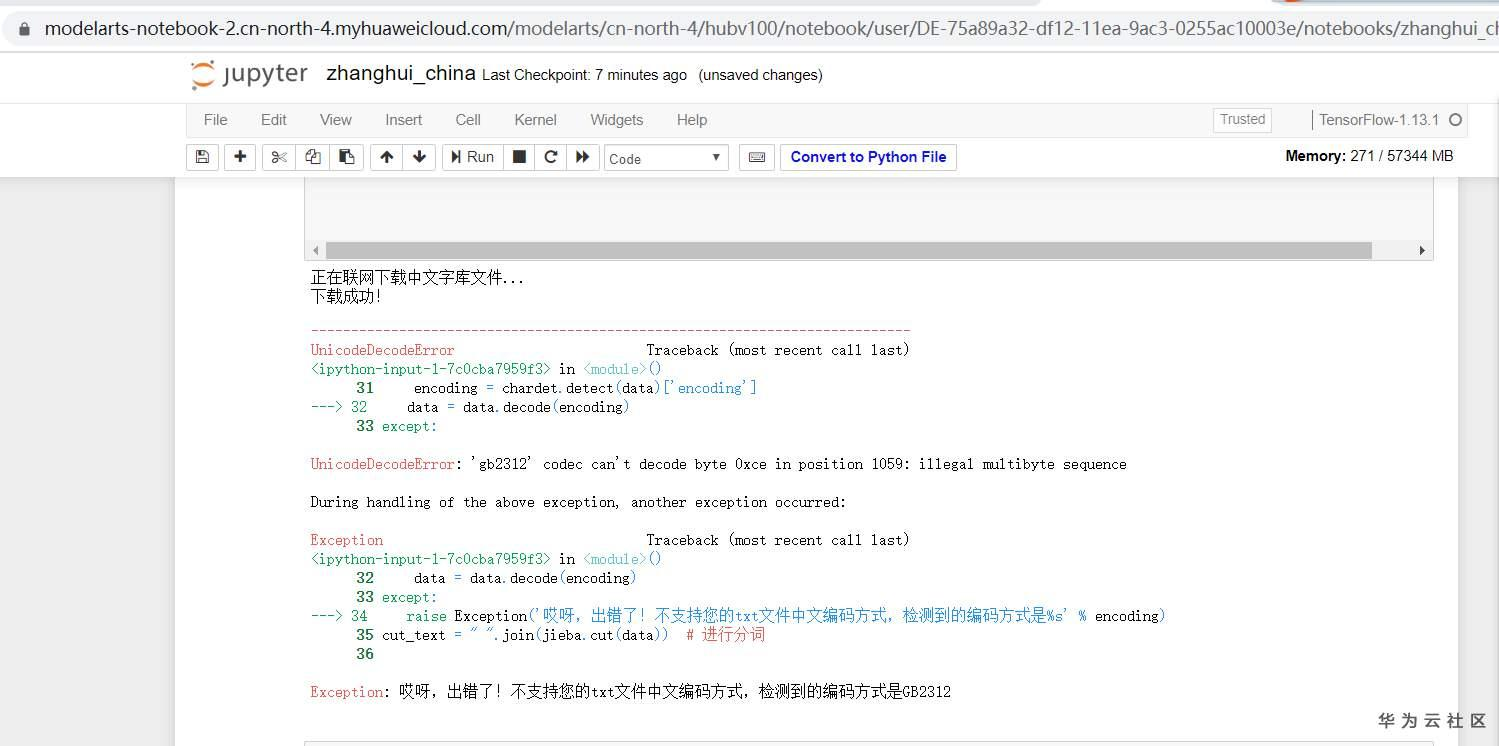1499x746 pixels.
Task: Move the selected cell up
Action: pyautogui.click(x=386, y=157)
